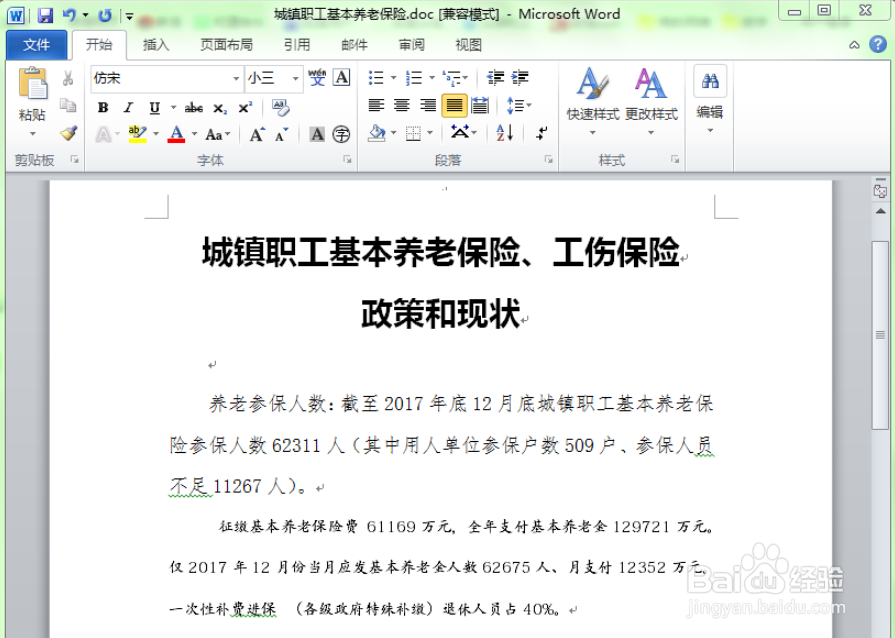
Task: Apply italic formatting
Action: tap(129, 107)
